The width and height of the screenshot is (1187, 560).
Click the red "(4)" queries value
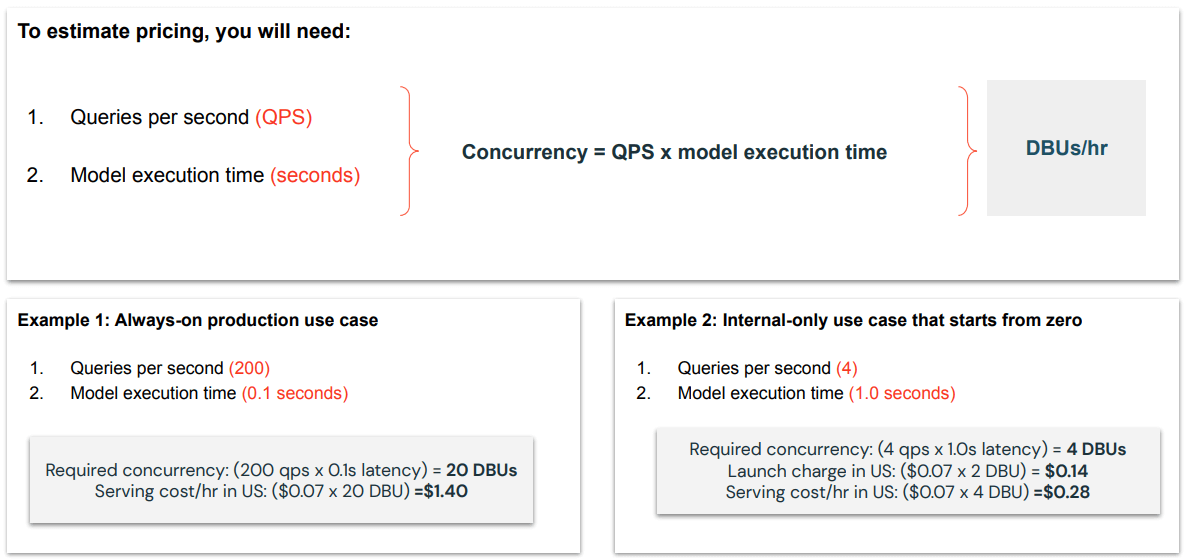[x=846, y=367]
